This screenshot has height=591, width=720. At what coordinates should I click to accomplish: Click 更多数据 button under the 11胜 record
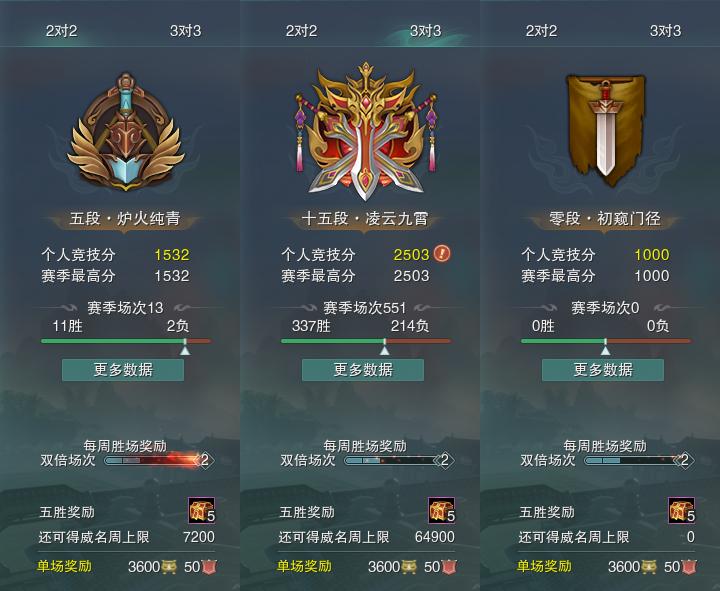coord(123,370)
